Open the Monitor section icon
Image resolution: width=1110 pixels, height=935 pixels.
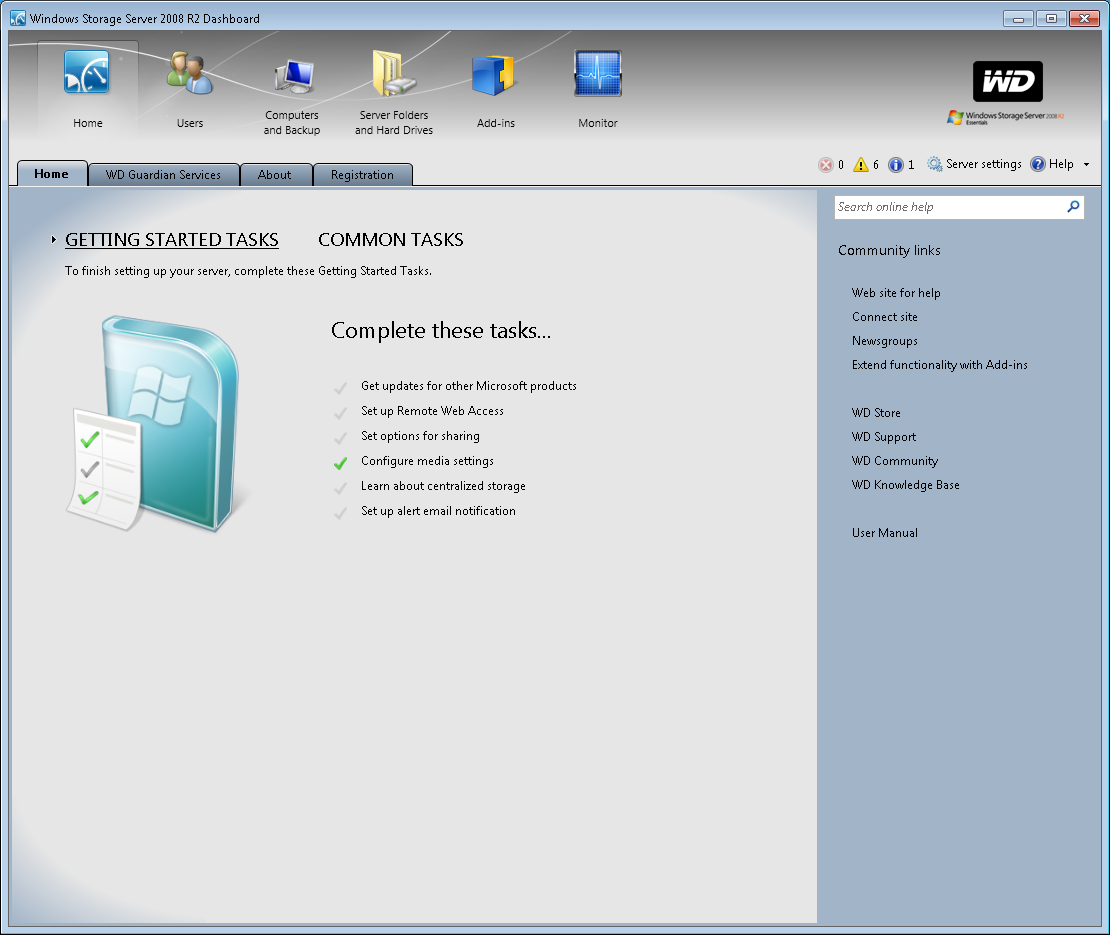598,73
